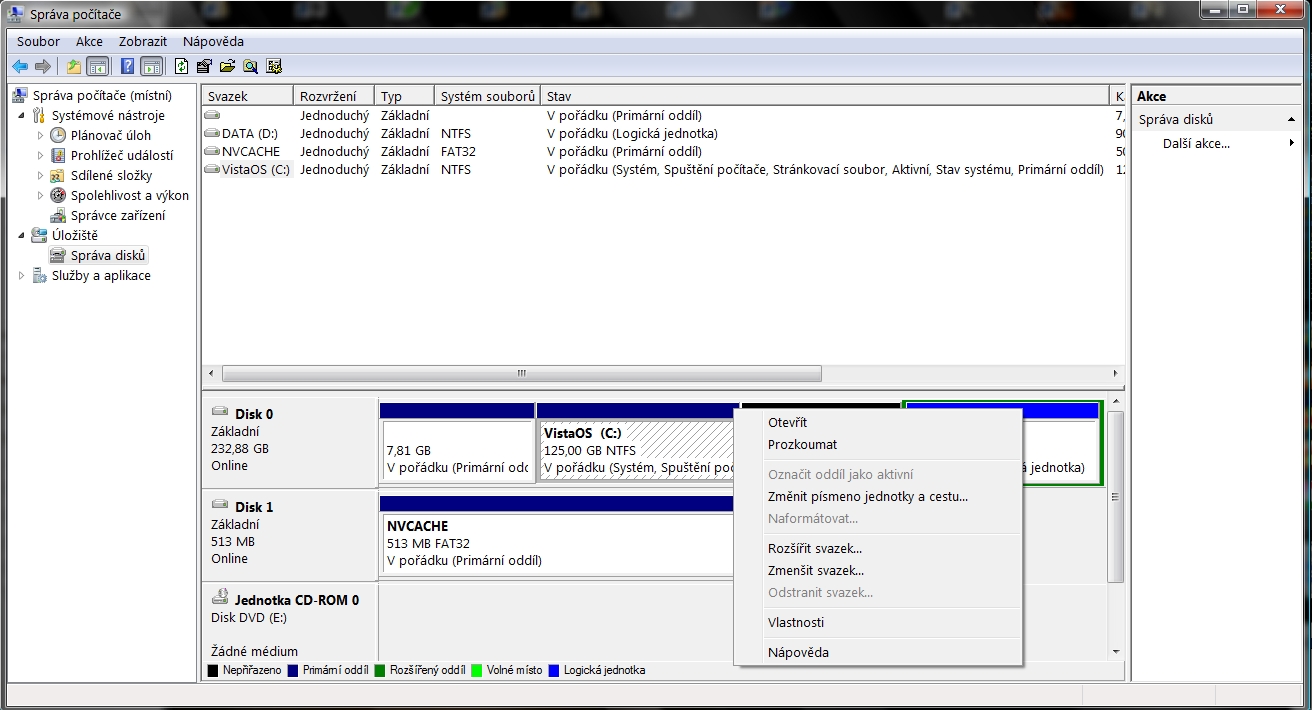
Task: Click the bright green Volné místo legend swatch
Action: point(477,670)
